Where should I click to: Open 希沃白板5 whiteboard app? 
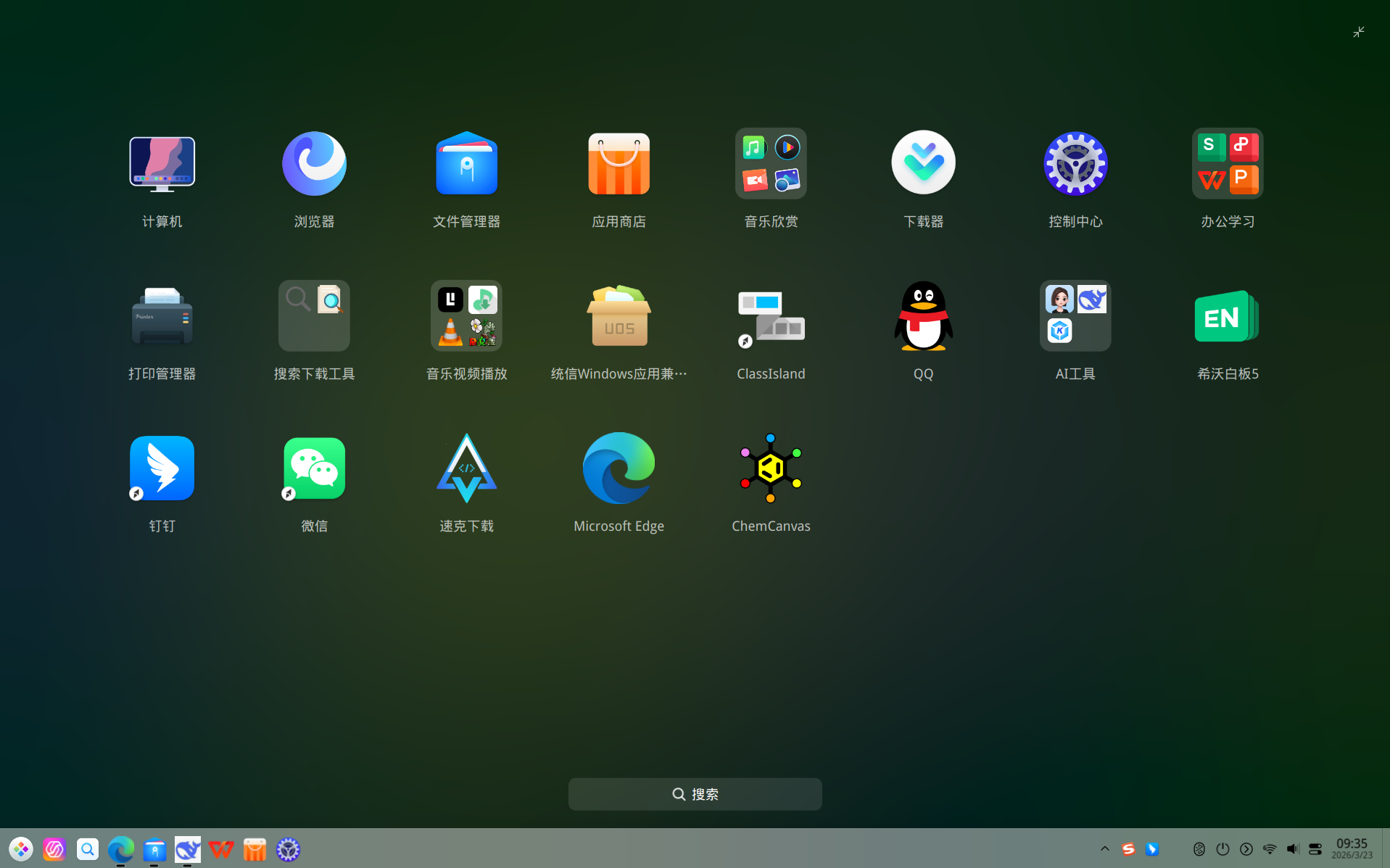click(x=1227, y=316)
